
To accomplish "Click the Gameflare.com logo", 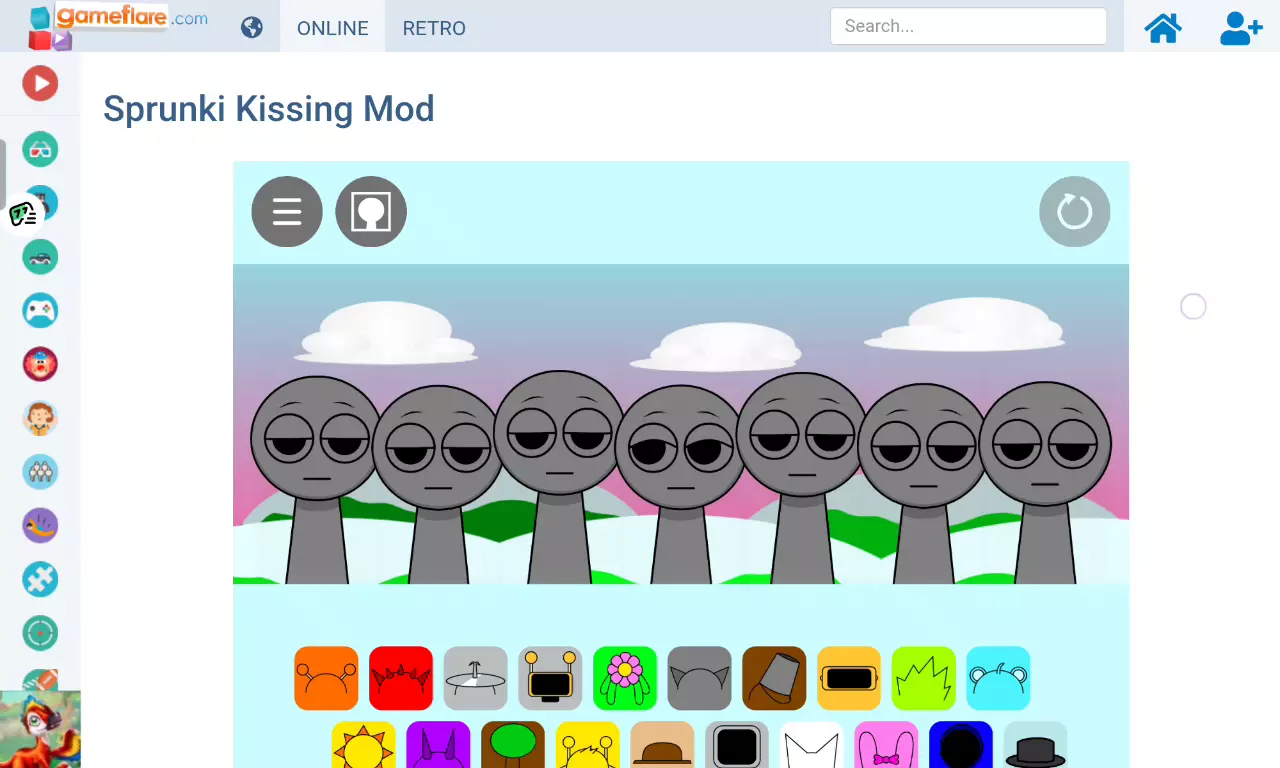I will coord(118,26).
